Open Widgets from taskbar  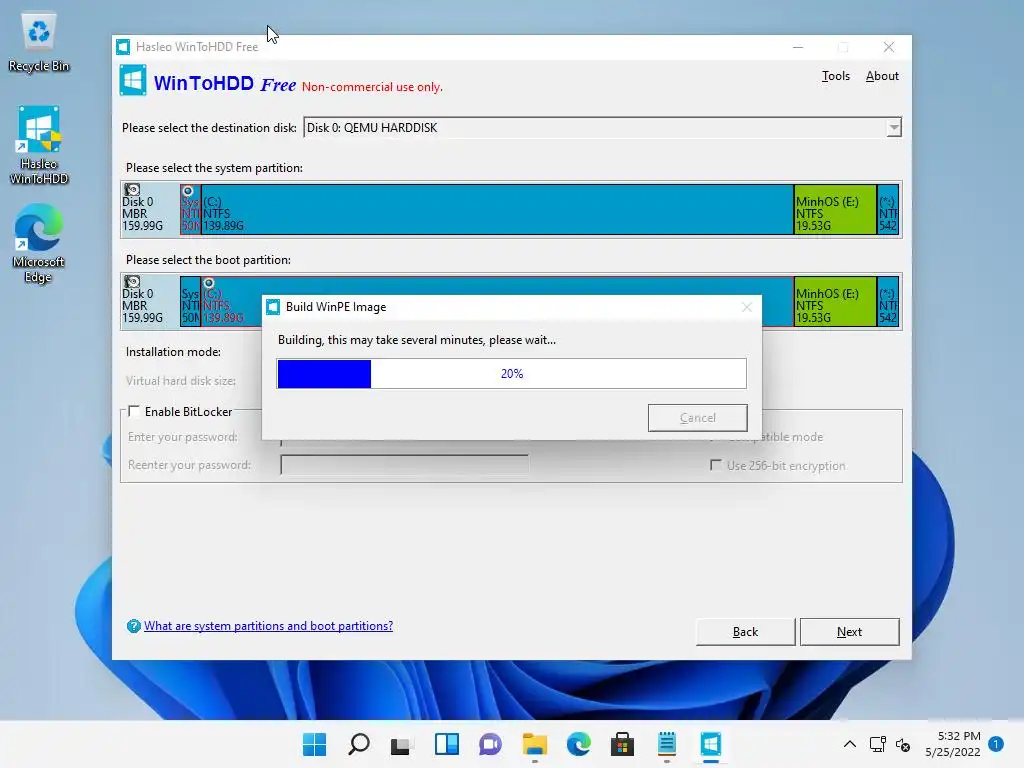click(x=447, y=744)
